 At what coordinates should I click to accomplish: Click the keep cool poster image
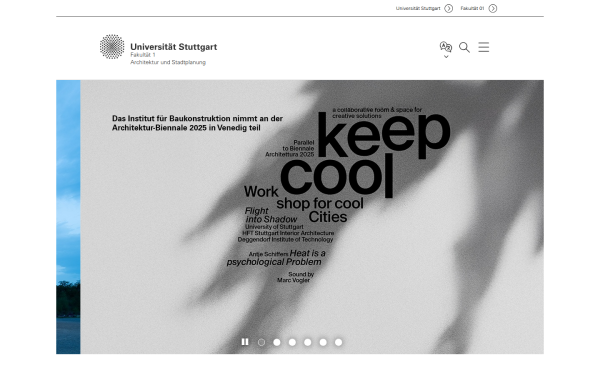(x=312, y=217)
